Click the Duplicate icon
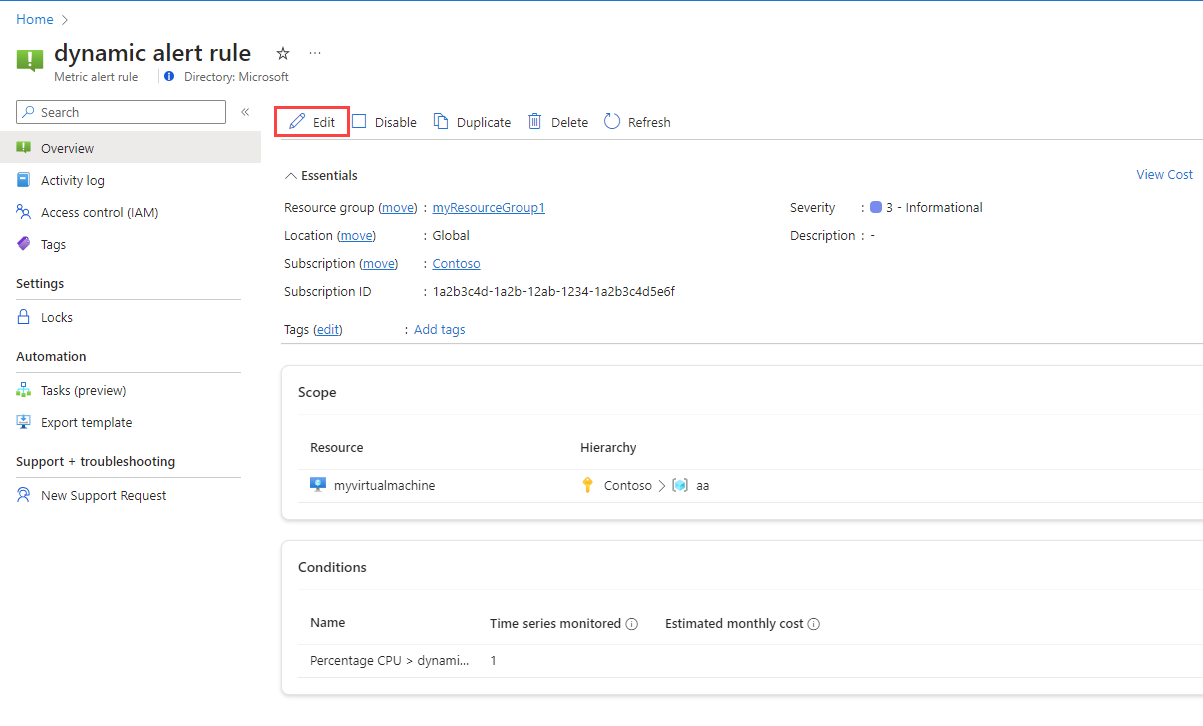 (440, 121)
